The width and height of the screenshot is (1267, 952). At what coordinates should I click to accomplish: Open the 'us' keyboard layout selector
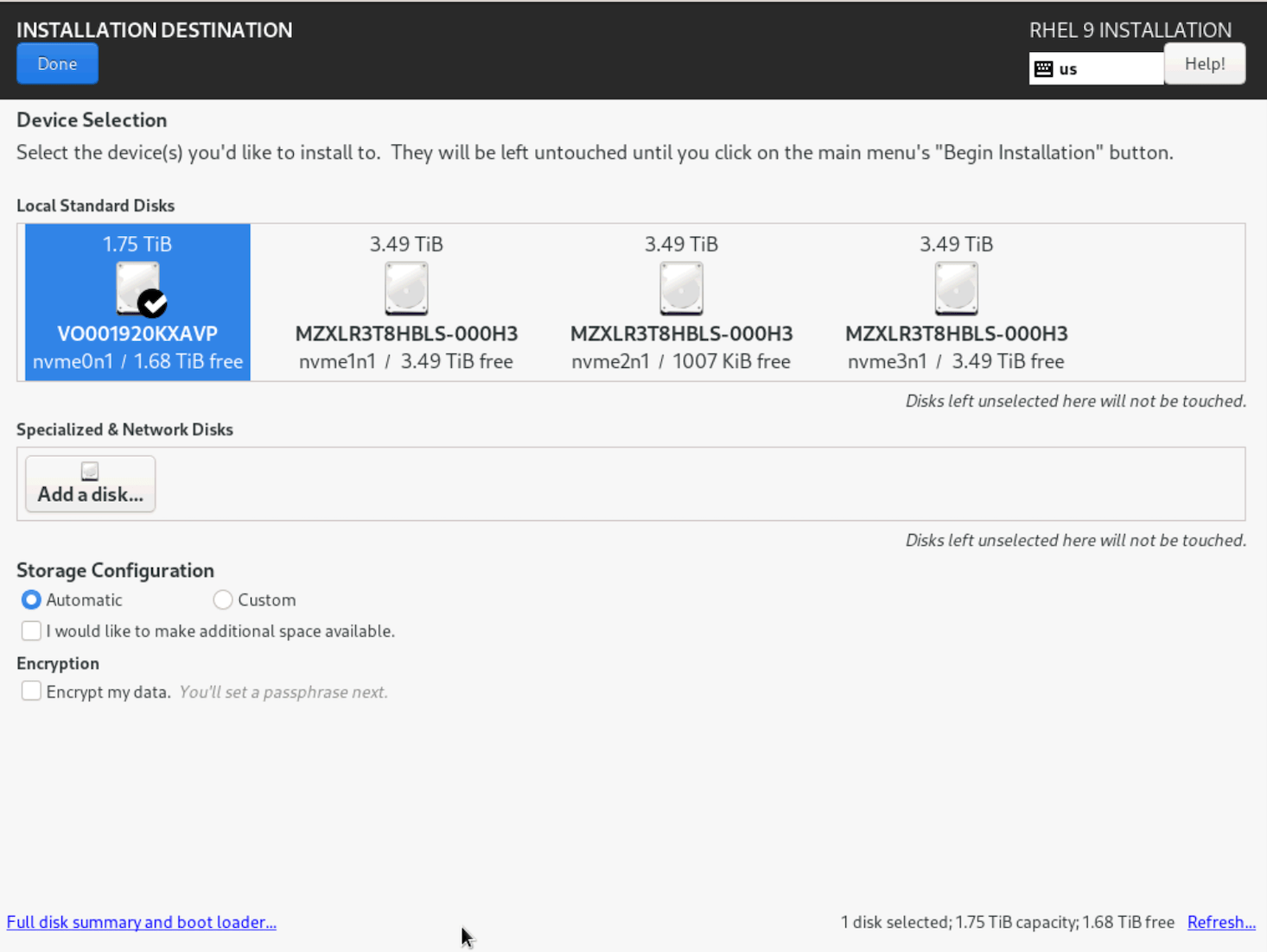pos(1096,68)
